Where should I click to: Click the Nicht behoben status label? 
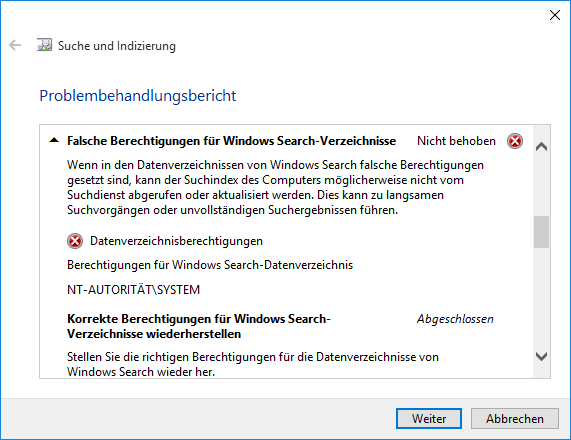[x=456, y=141]
